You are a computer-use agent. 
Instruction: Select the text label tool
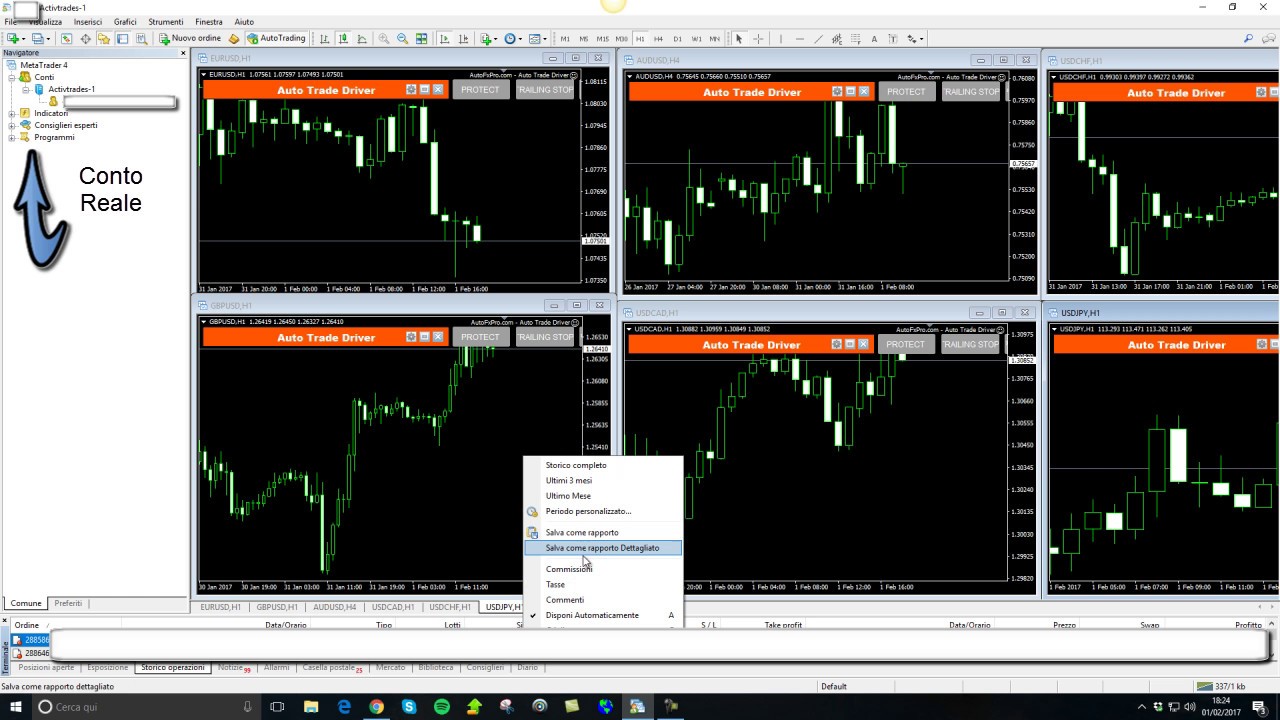[893, 39]
